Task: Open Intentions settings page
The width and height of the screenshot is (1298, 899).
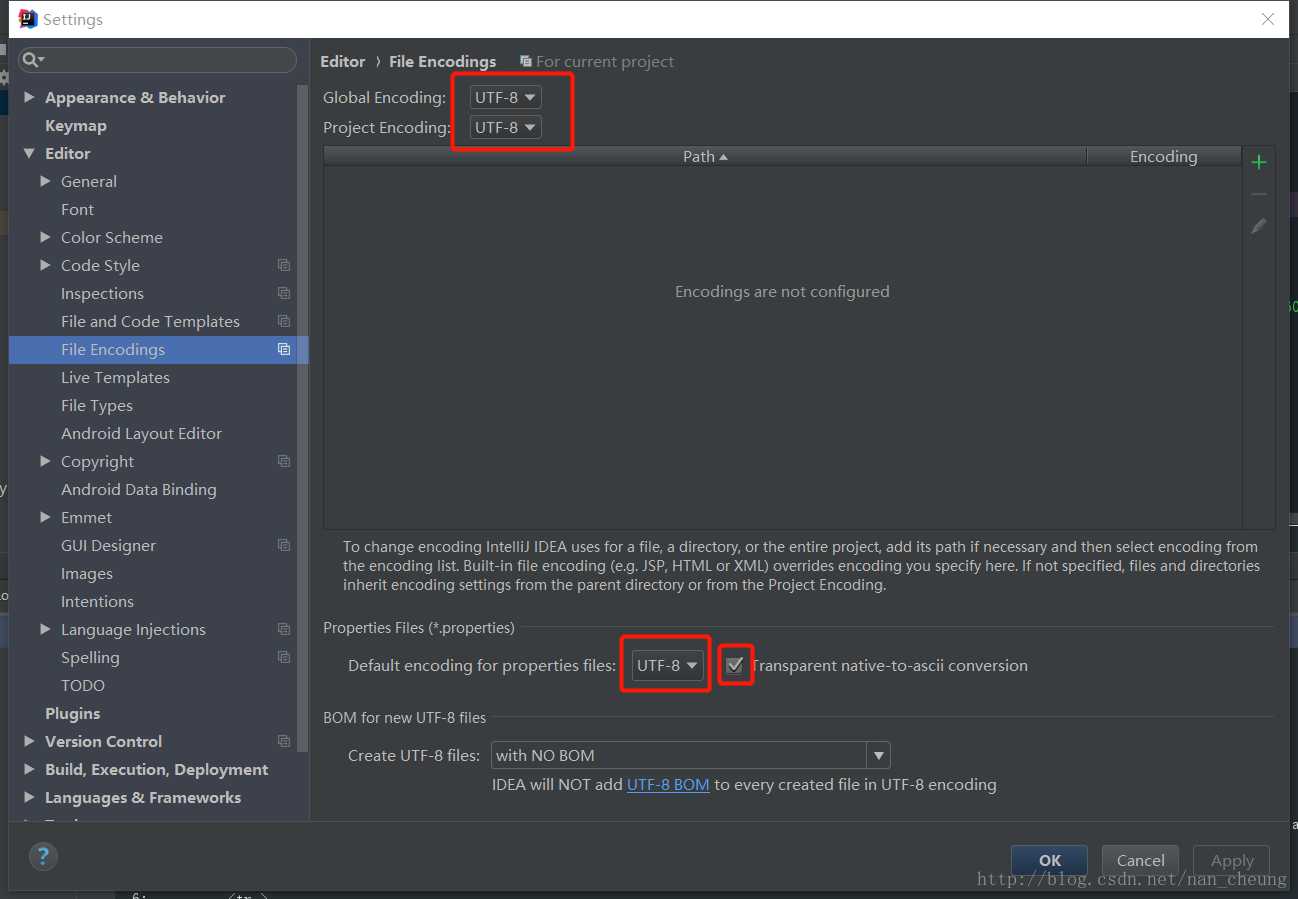Action: (97, 601)
